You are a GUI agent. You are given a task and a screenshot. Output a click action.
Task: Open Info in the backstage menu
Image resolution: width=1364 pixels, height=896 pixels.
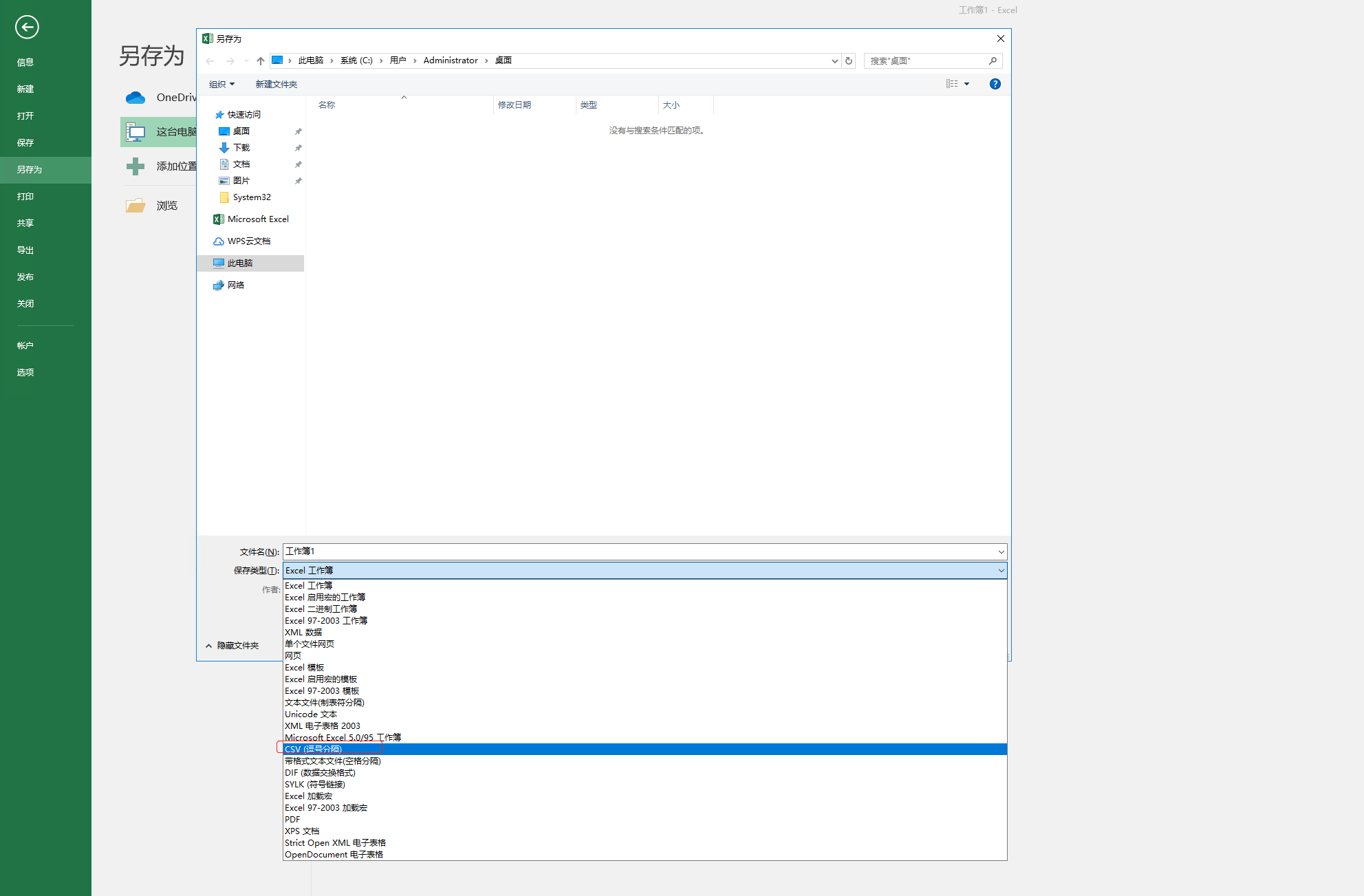tap(45, 63)
